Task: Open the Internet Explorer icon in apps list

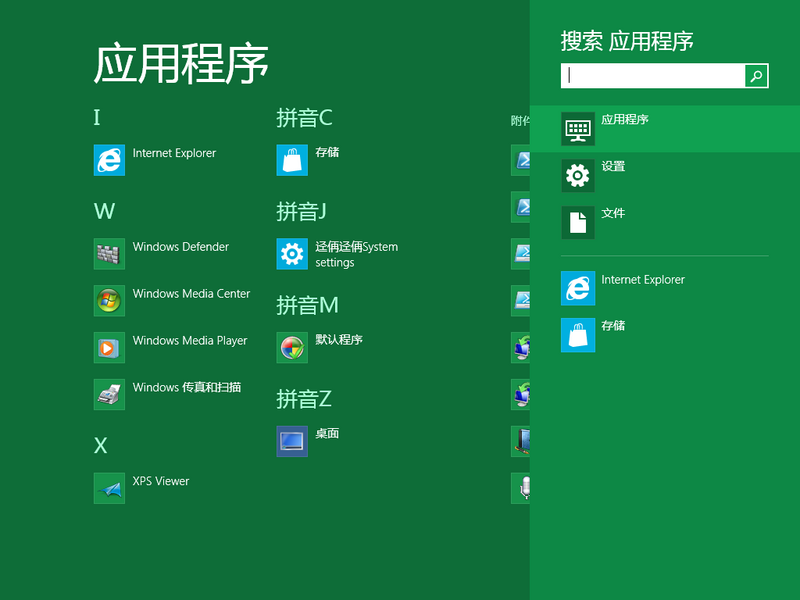Action: (x=109, y=160)
